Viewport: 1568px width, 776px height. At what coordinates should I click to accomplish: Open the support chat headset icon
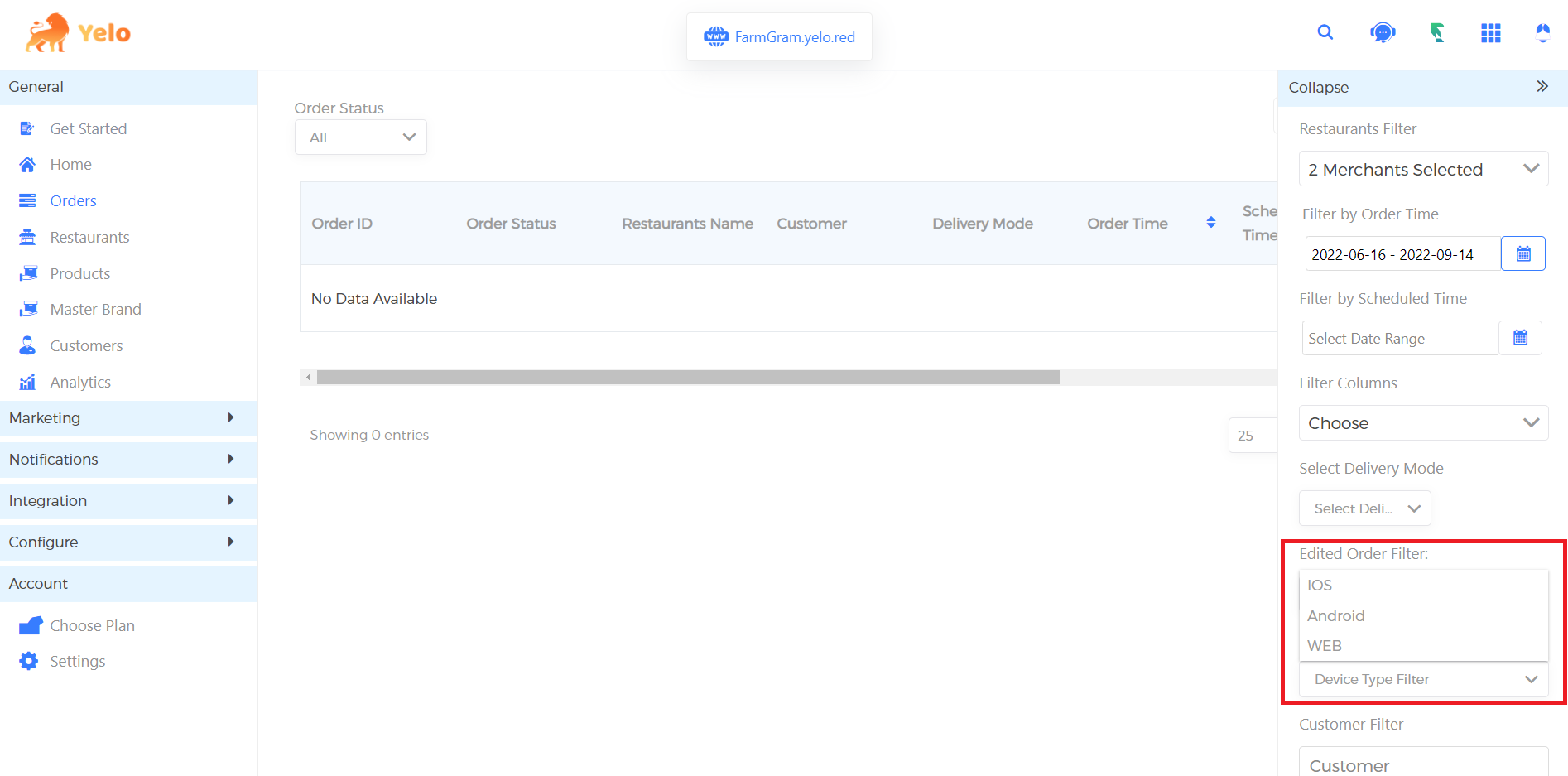tap(1381, 32)
